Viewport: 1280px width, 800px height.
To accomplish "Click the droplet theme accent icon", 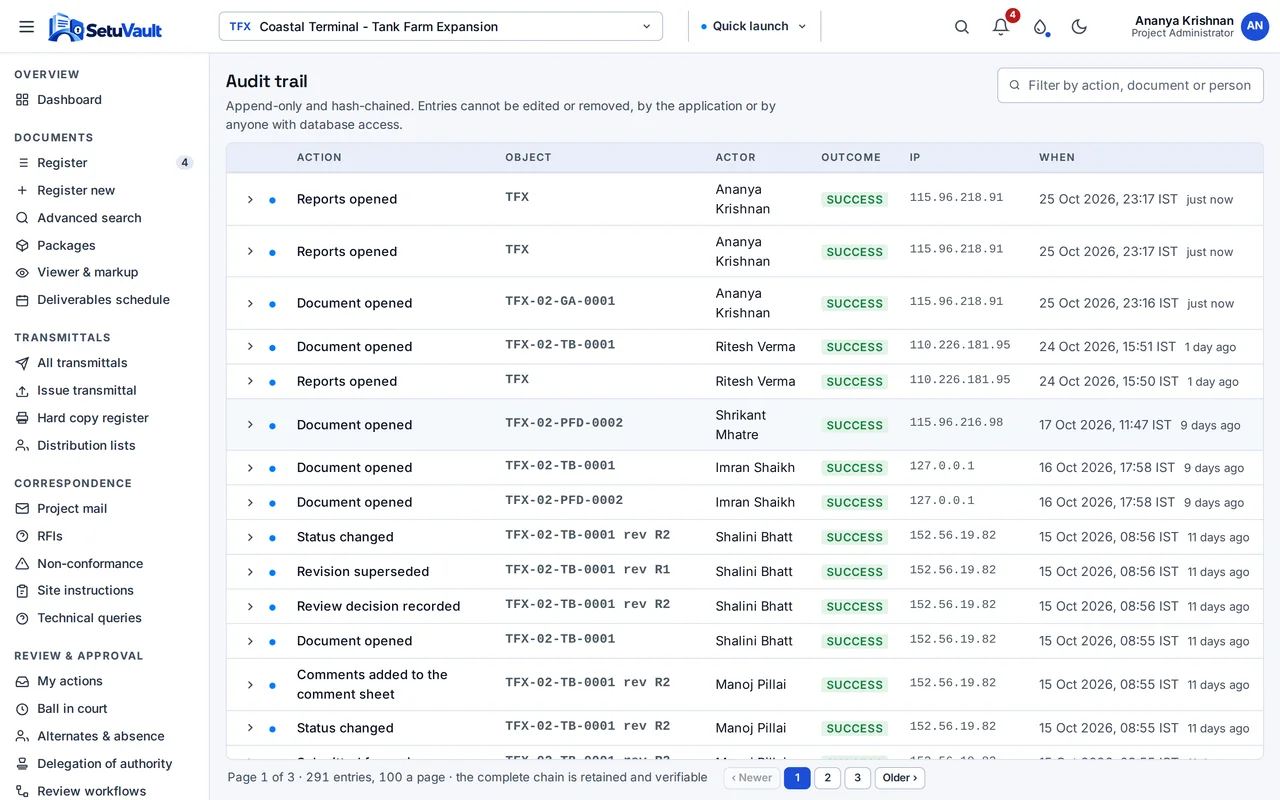I will coord(1040,27).
